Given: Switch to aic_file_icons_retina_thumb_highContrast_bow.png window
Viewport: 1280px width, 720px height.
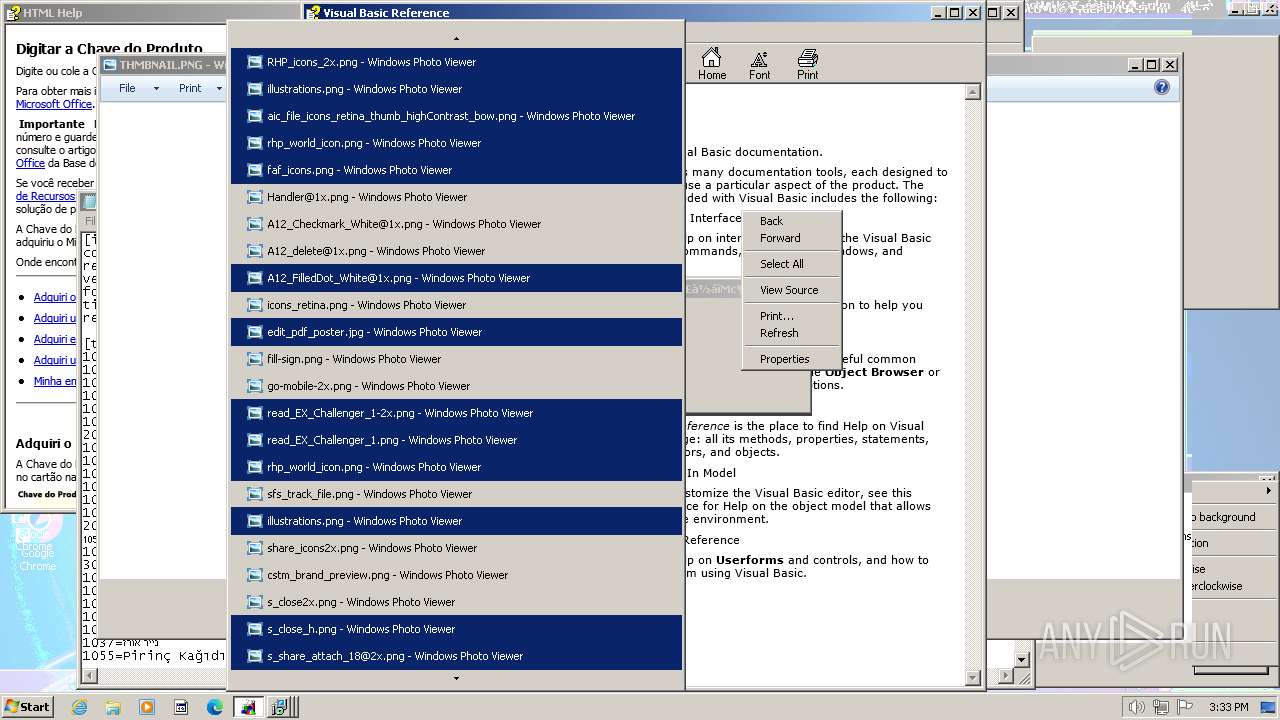Looking at the screenshot, I should [456, 116].
